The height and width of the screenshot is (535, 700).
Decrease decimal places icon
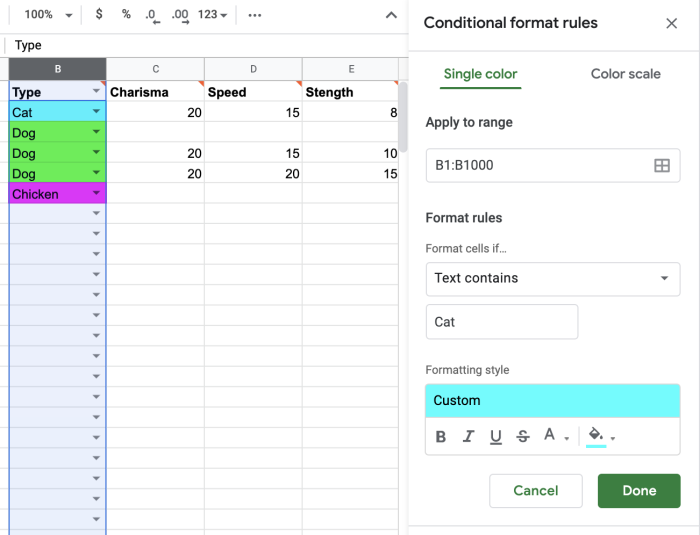click(152, 15)
